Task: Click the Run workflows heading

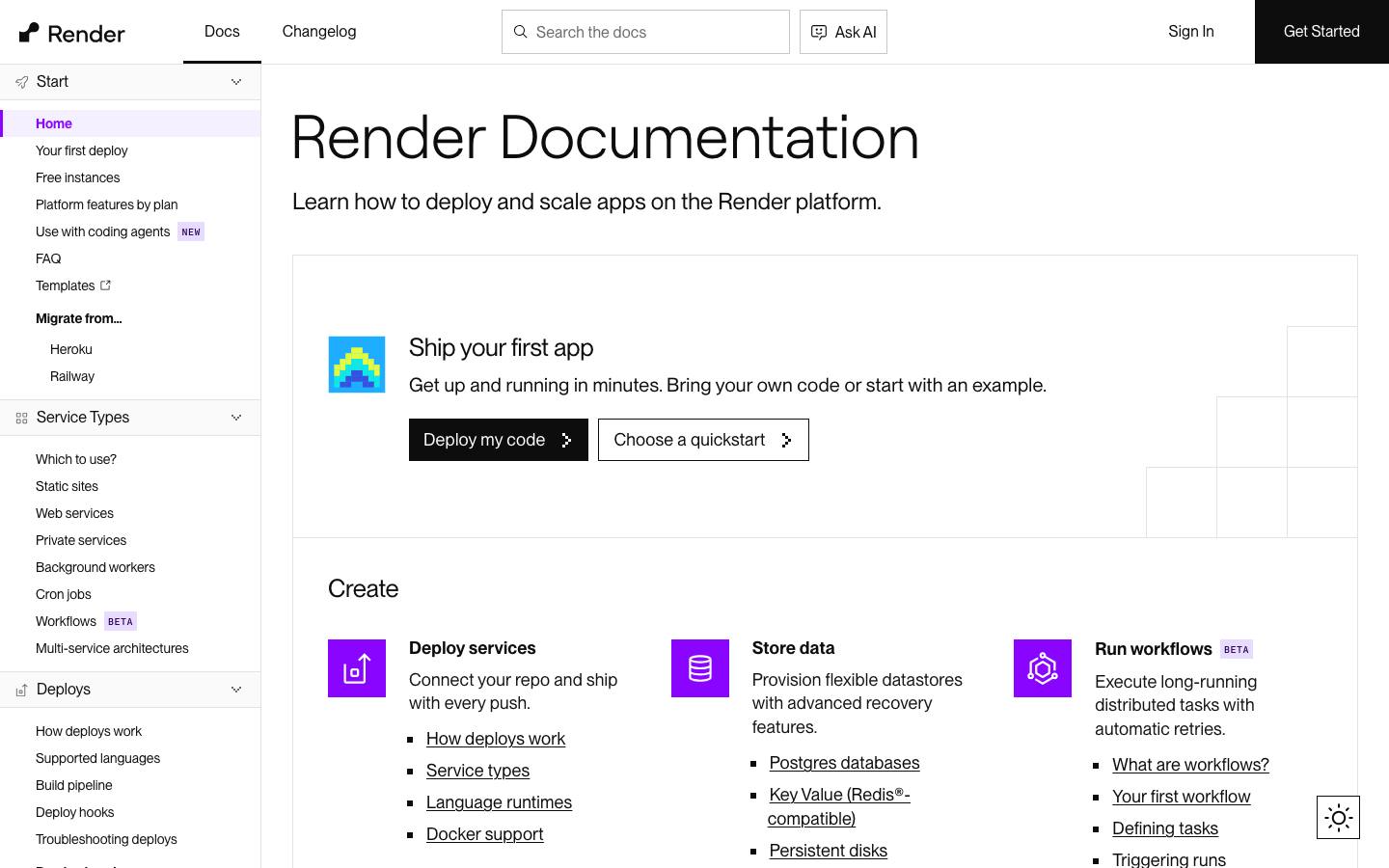Action: (x=1154, y=649)
